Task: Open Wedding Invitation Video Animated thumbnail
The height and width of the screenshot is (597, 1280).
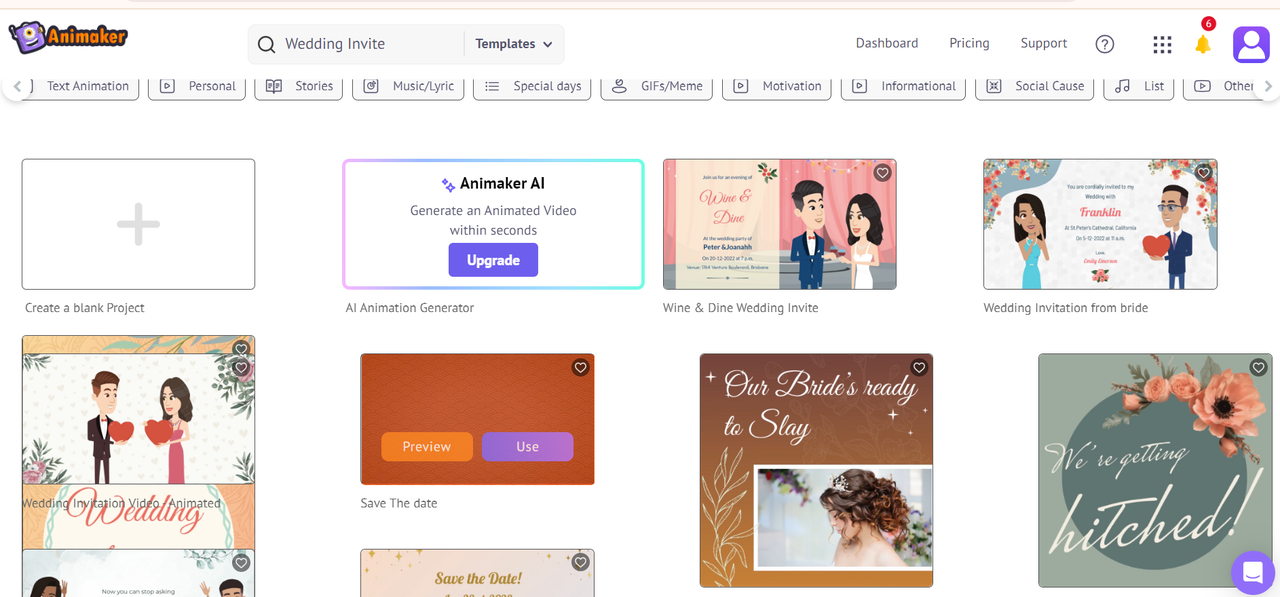Action: [138, 420]
